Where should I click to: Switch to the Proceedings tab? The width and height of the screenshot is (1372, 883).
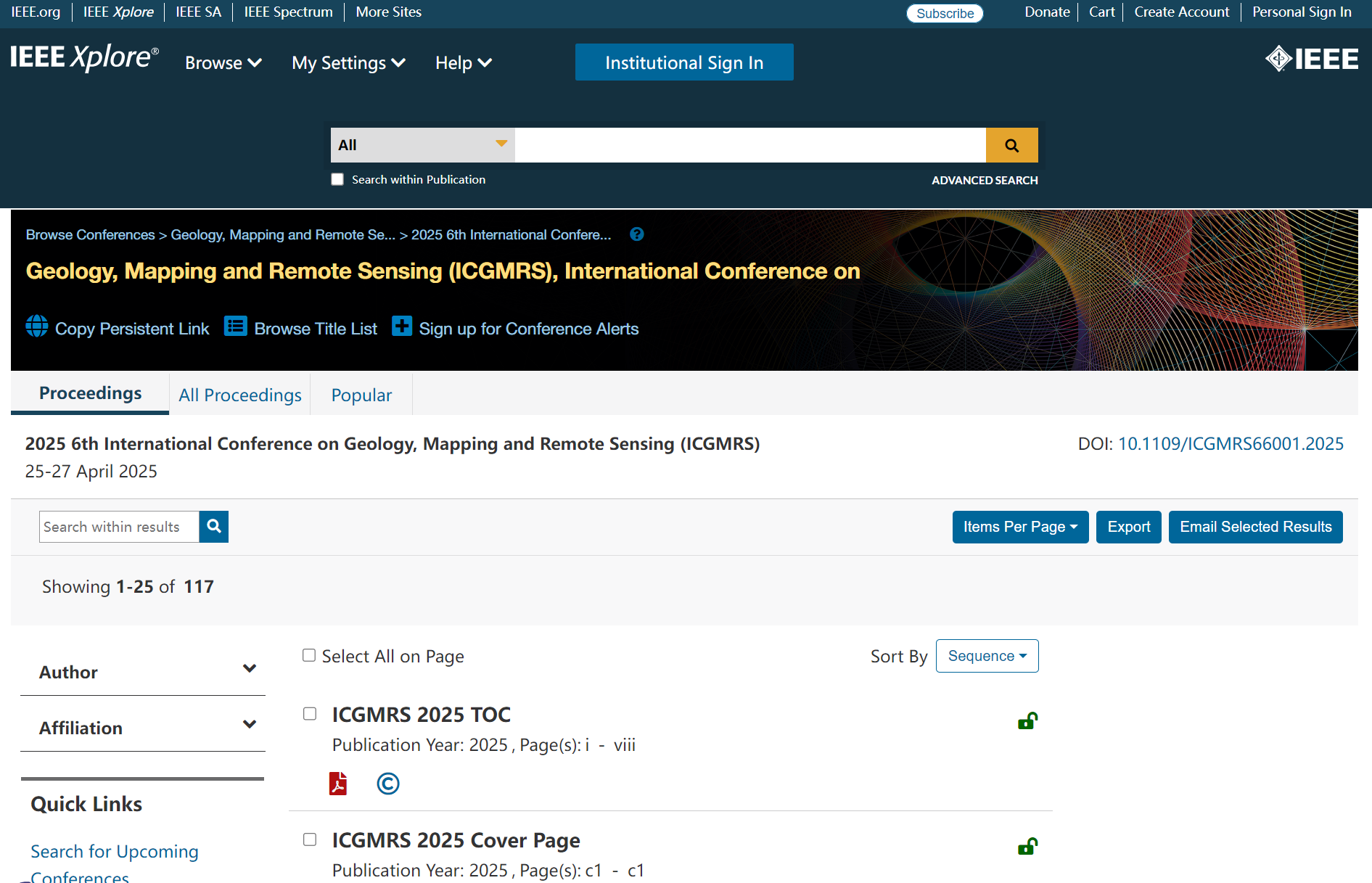(x=90, y=393)
